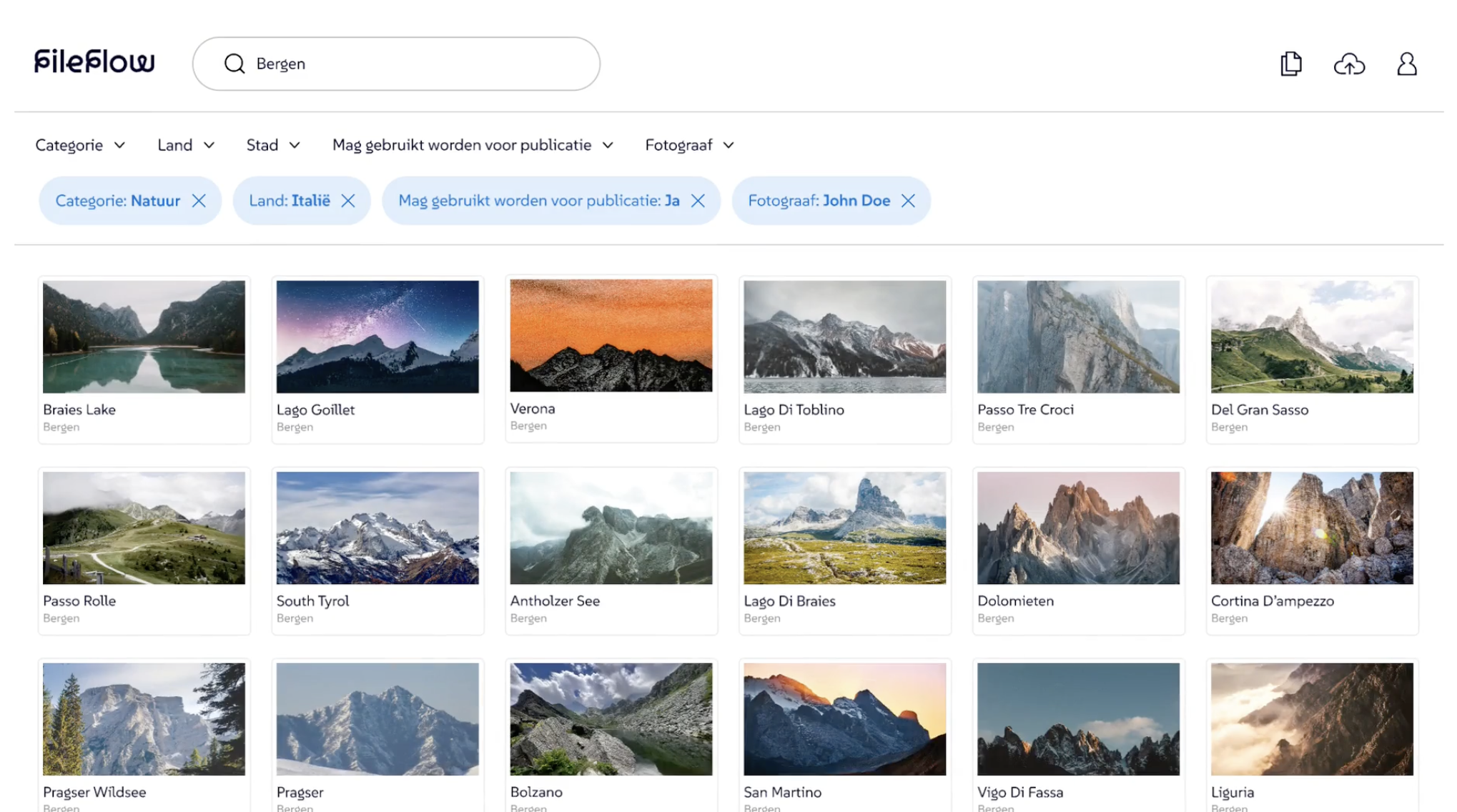Open the Dolomieten photo

(x=1077, y=528)
